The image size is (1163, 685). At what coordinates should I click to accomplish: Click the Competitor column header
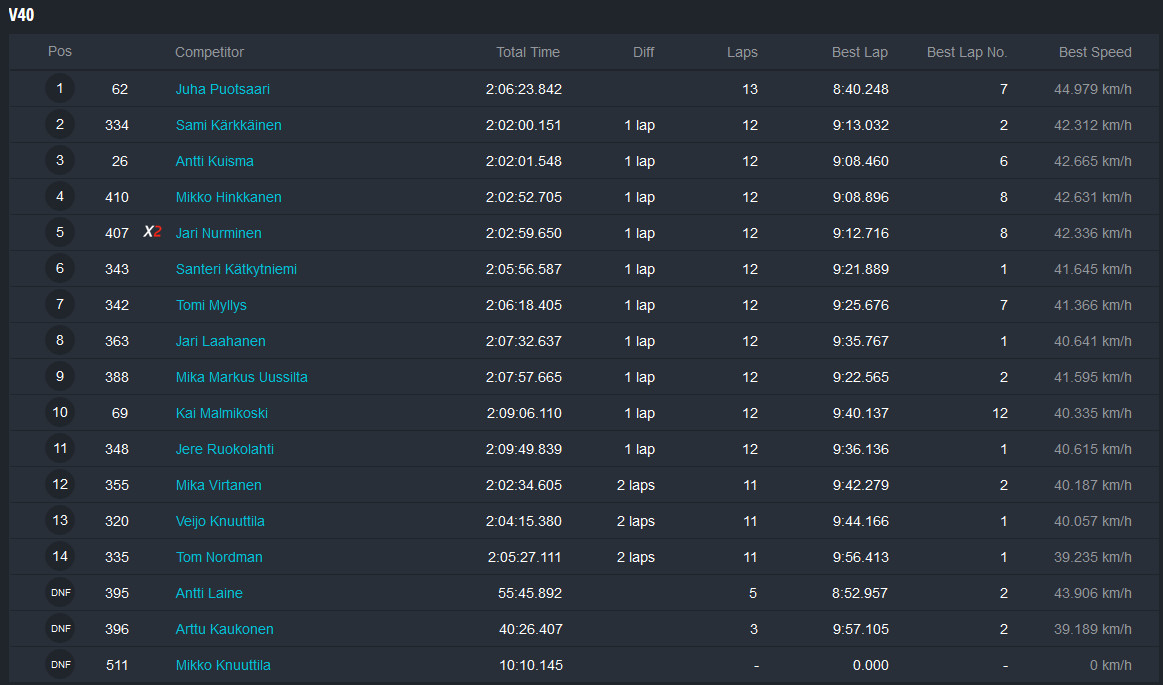coord(209,52)
